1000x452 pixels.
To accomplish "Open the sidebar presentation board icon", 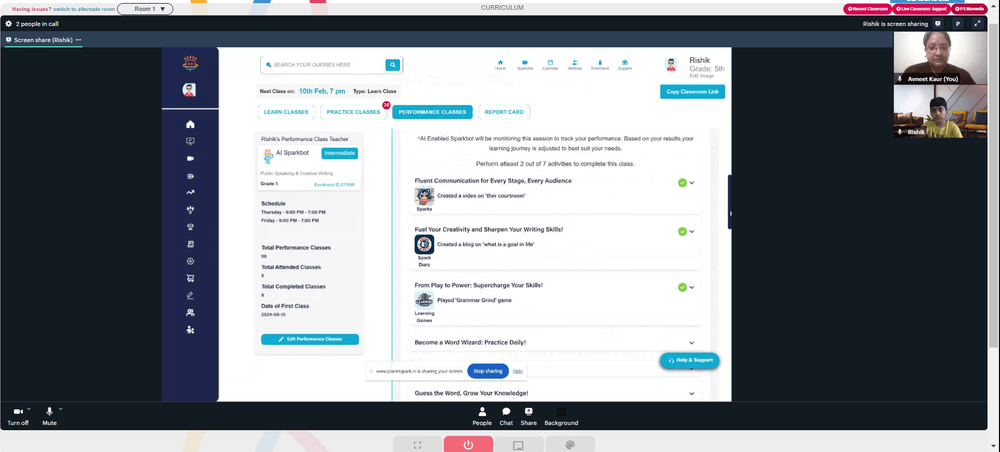I will [x=190, y=142].
